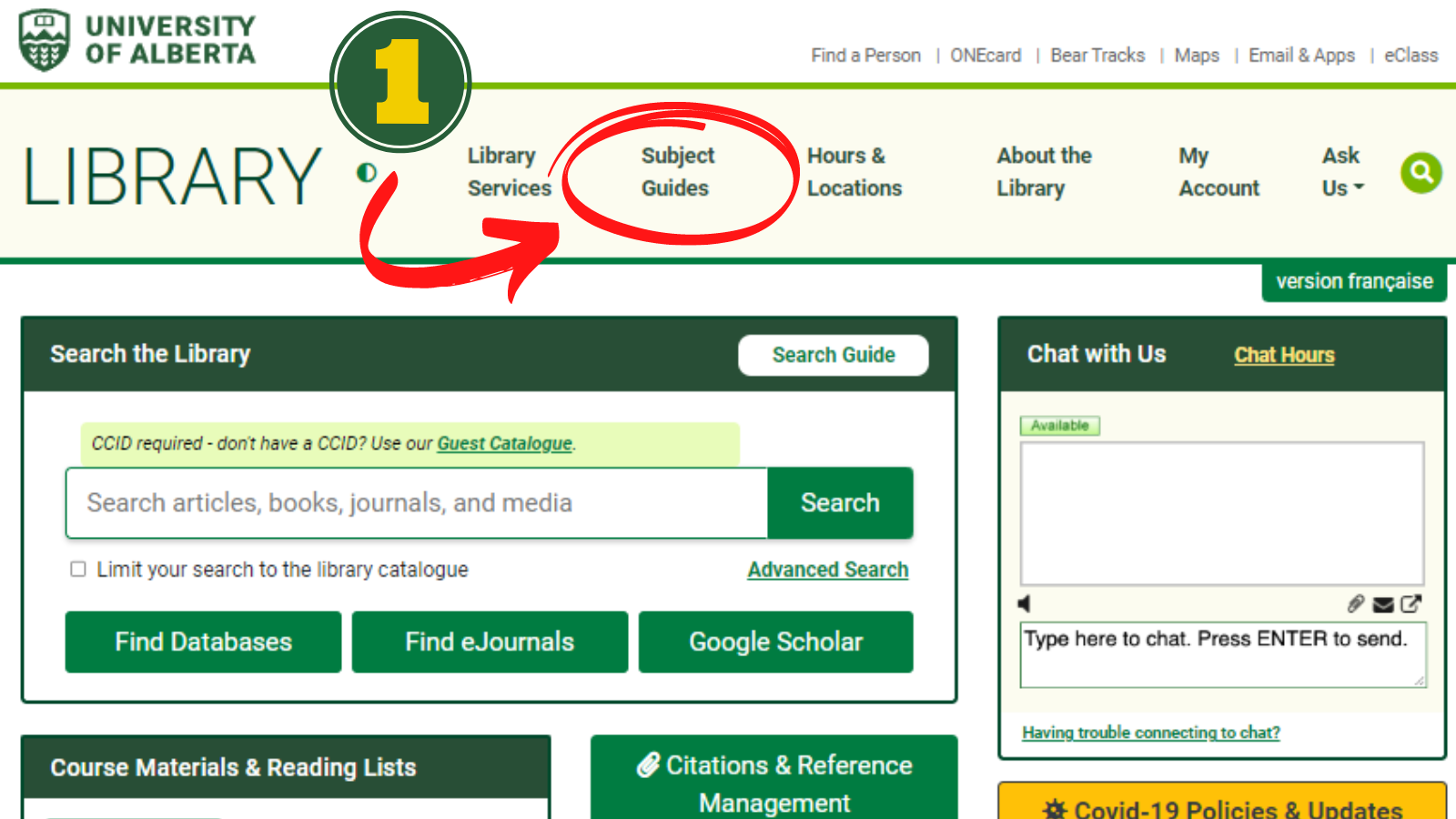Tick the limit search to library catalogue checkbox
Screen dimensions: 1456x819
click(78, 569)
